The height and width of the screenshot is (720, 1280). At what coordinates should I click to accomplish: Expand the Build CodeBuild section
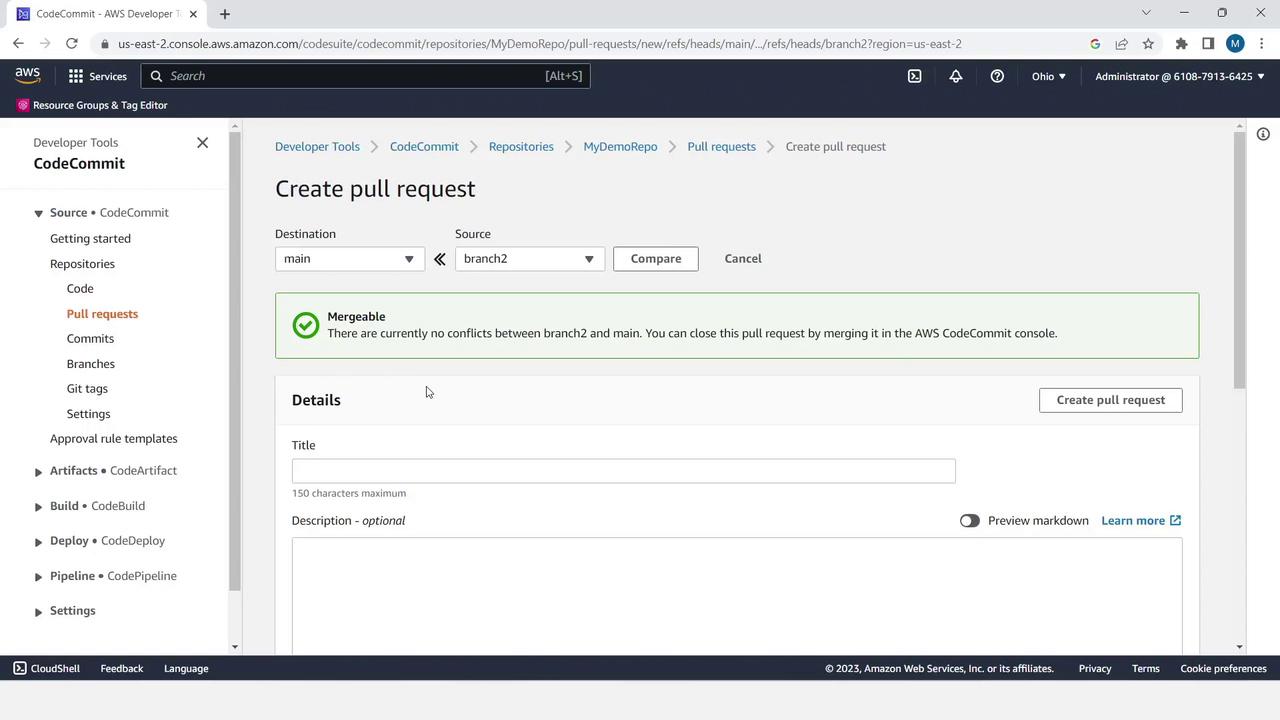38,507
